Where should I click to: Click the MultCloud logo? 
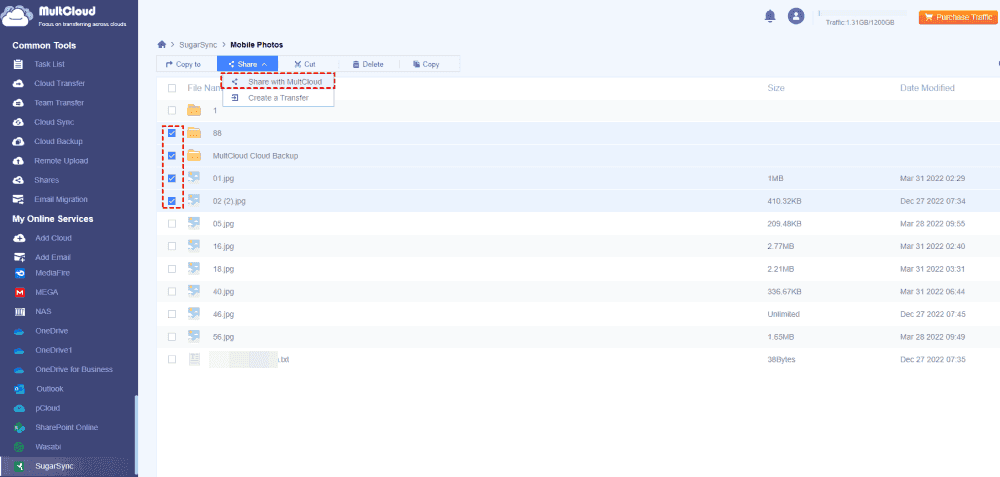click(65, 17)
